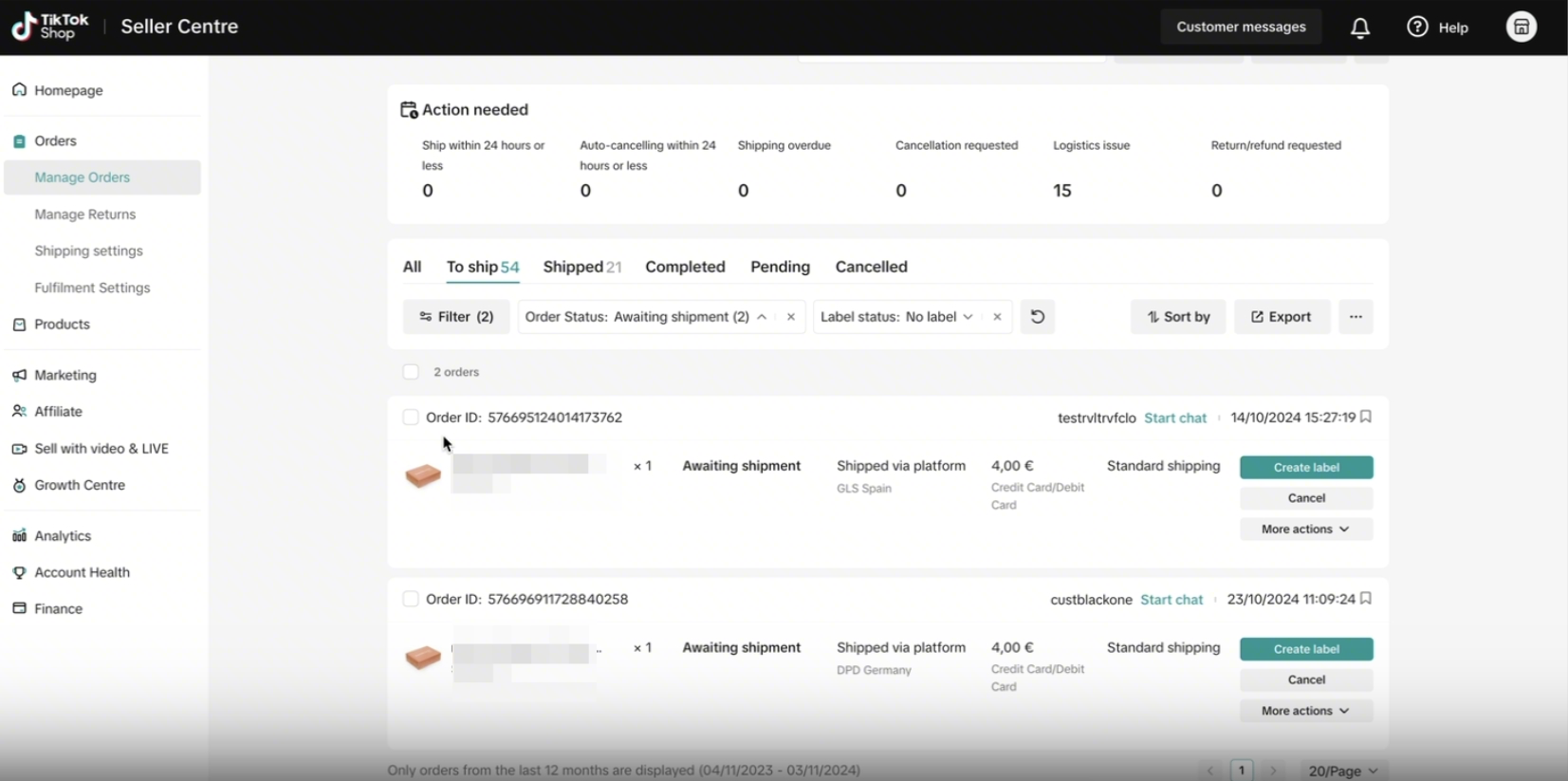1568x781 pixels.
Task: Open Sell with video & LIVE
Action: [x=102, y=449]
